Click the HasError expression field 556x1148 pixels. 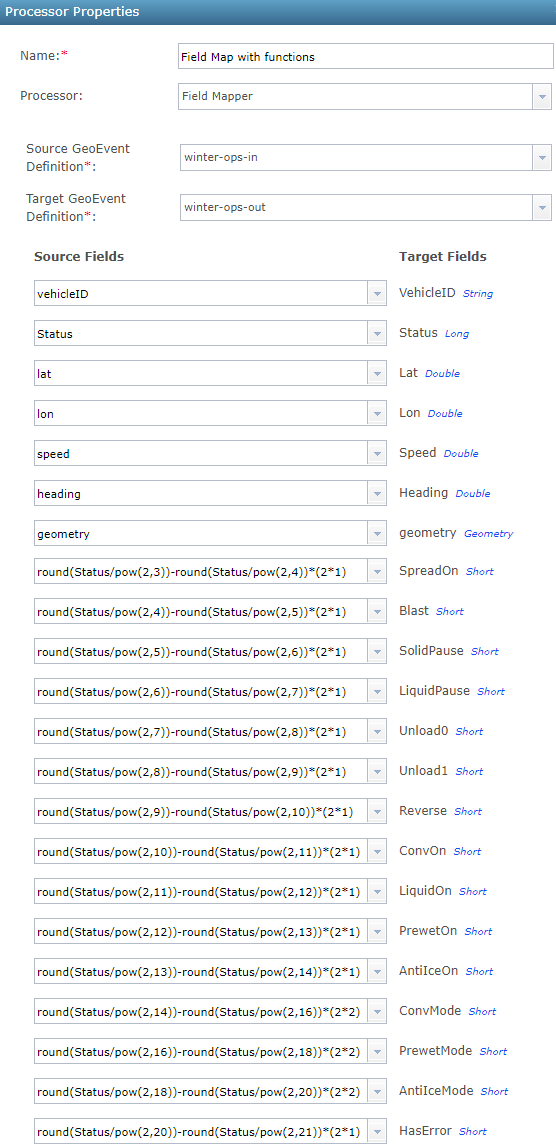pos(201,1131)
